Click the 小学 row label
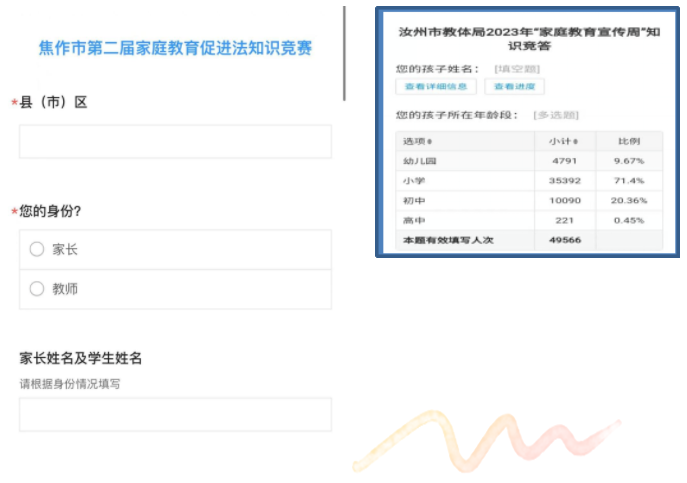The width and height of the screenshot is (687, 483). (x=414, y=181)
